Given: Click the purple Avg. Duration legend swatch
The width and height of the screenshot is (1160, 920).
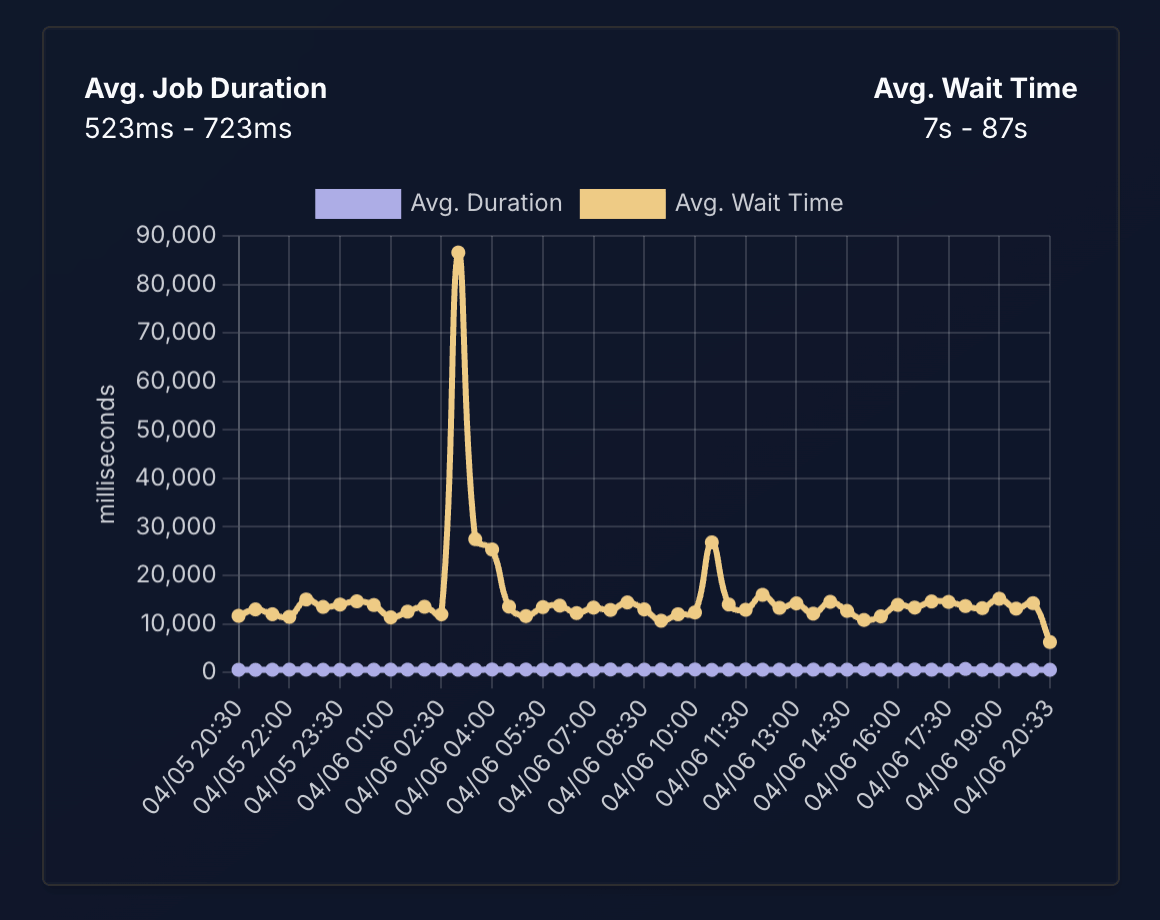Looking at the screenshot, I should click(x=357, y=204).
